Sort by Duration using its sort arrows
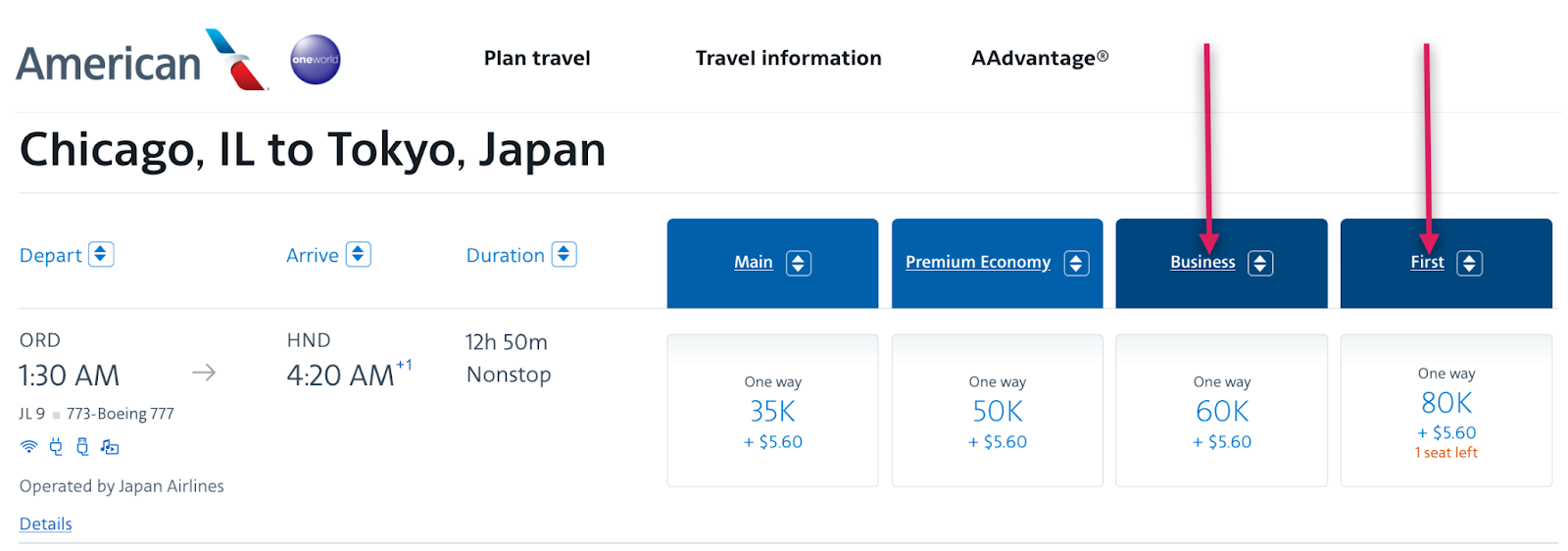The image size is (1568, 551). pyautogui.click(x=563, y=255)
